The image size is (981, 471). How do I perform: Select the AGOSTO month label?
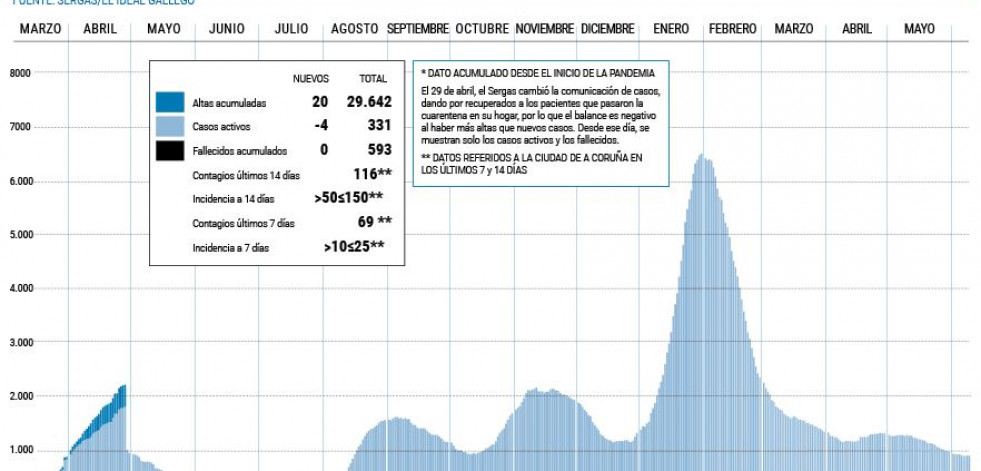pos(355,29)
